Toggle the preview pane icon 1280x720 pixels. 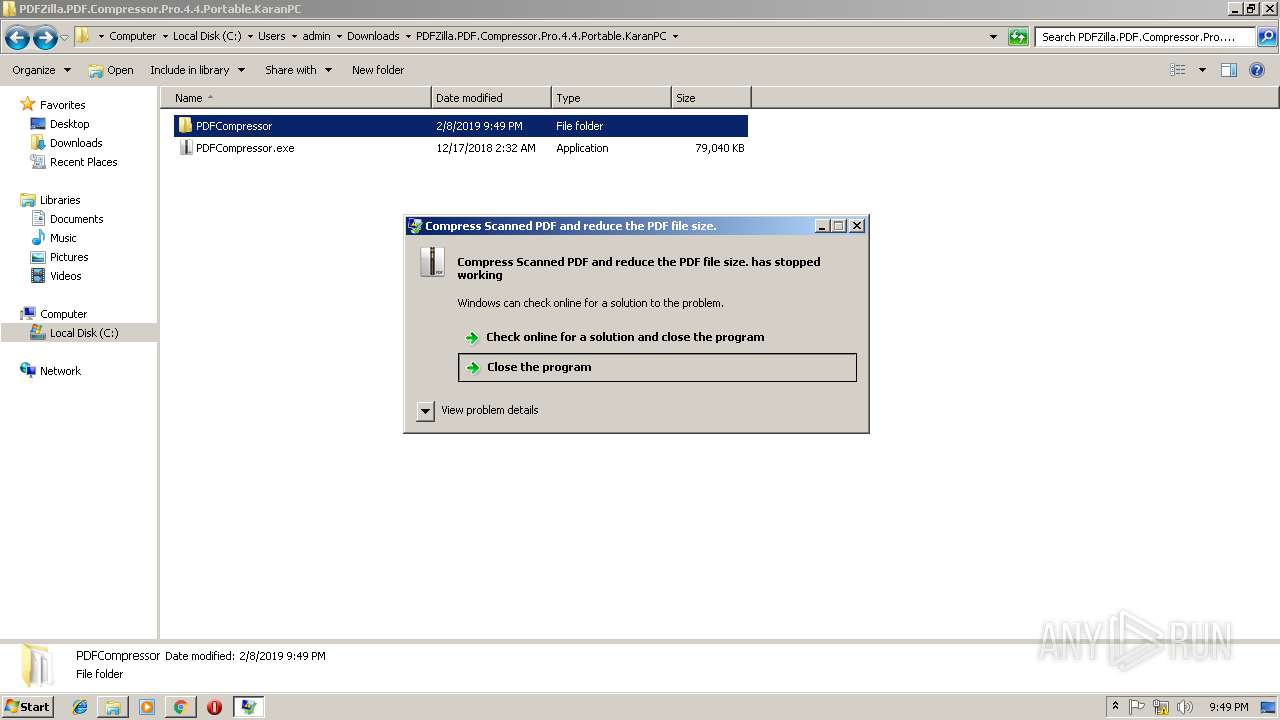point(1229,70)
